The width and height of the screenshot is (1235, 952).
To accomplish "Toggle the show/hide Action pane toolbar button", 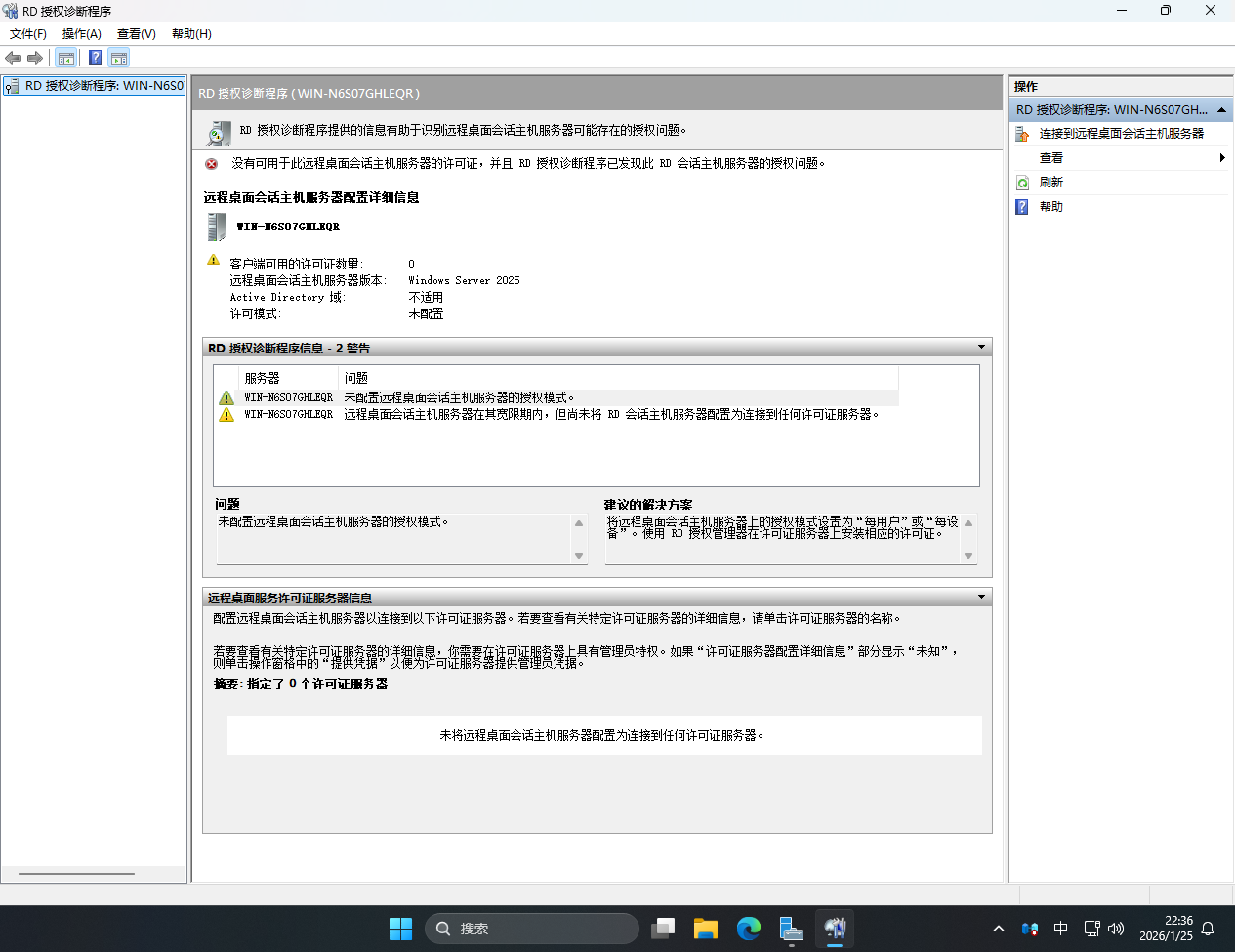I will point(119,59).
